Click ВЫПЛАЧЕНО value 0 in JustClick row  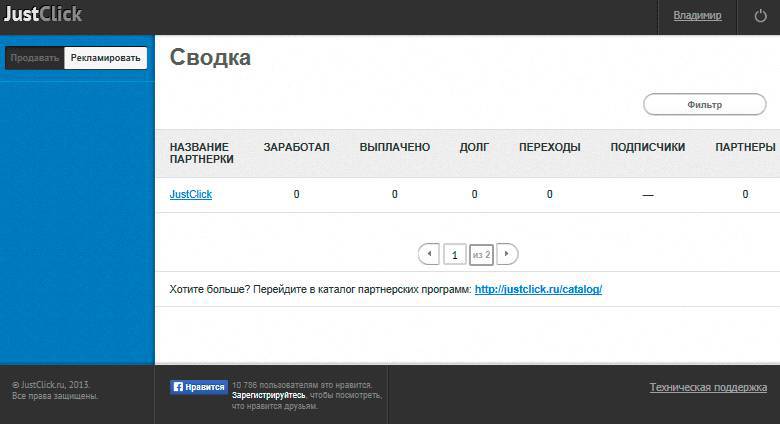(x=394, y=195)
